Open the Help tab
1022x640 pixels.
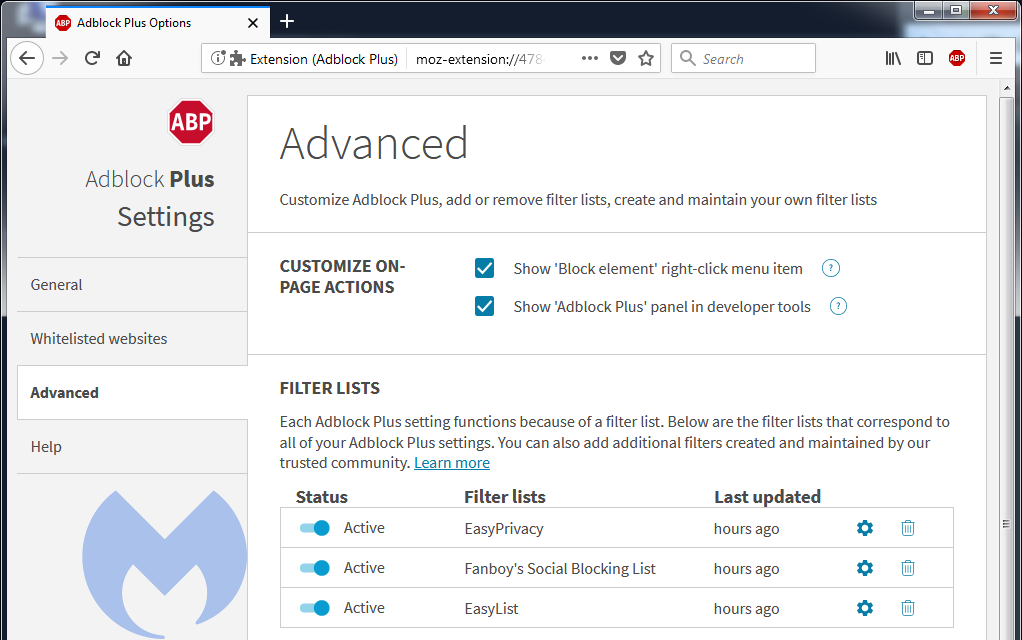132,447
